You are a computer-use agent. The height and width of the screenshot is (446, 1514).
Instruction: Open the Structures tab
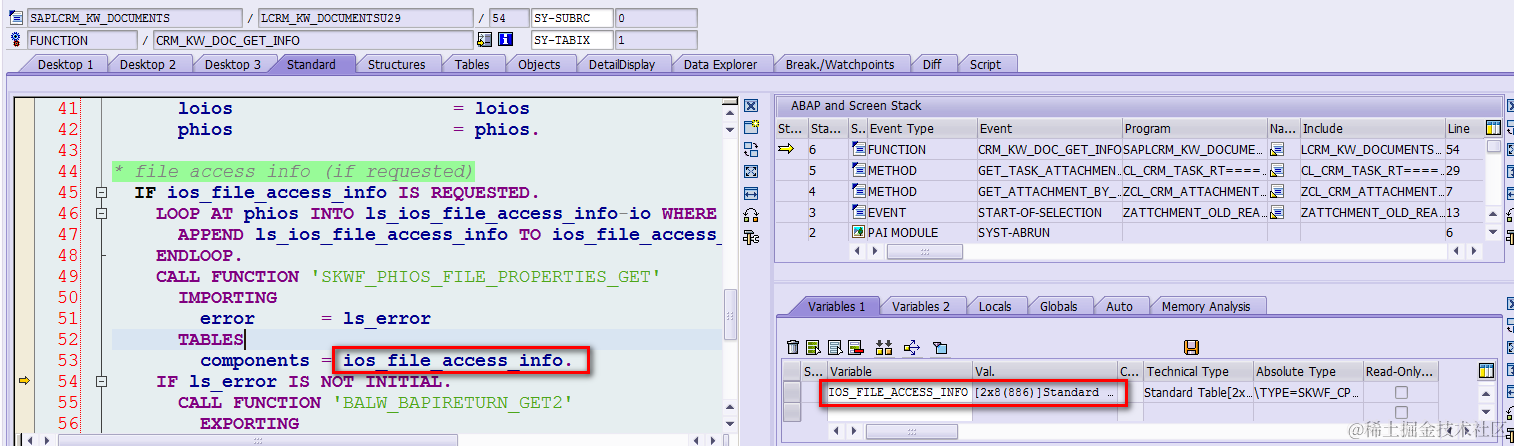point(397,64)
